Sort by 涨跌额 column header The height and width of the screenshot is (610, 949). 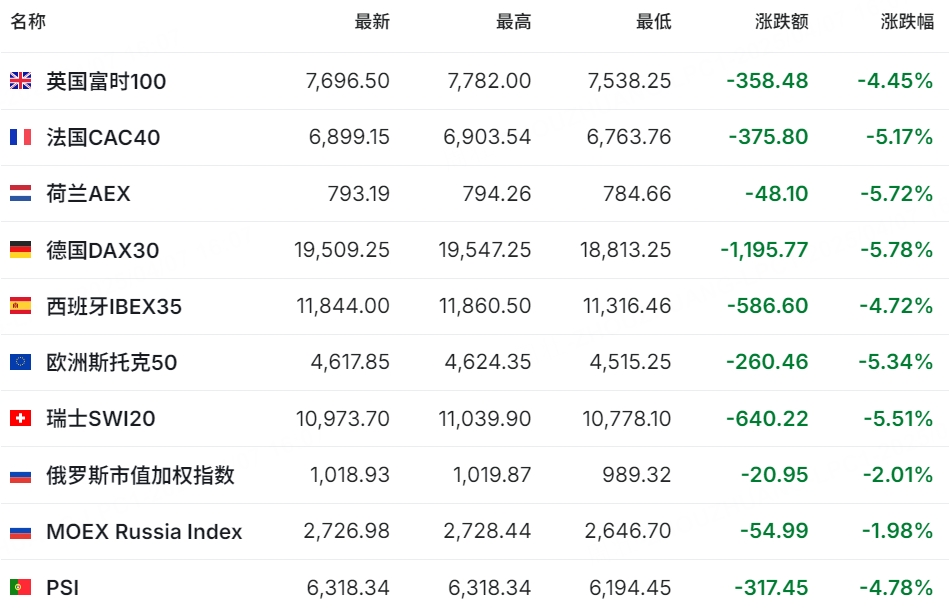781,22
